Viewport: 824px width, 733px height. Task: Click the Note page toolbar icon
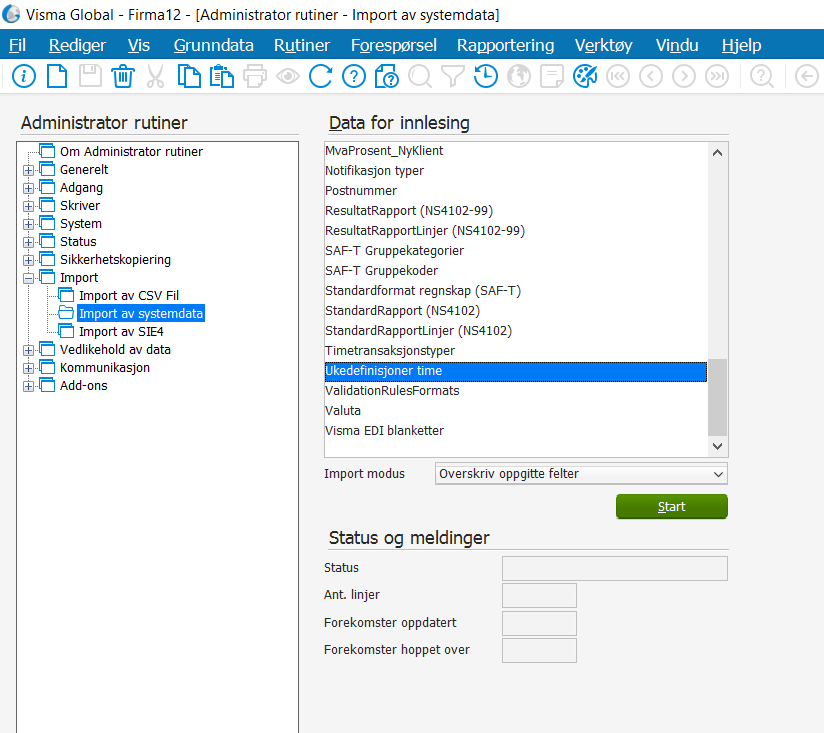[552, 76]
